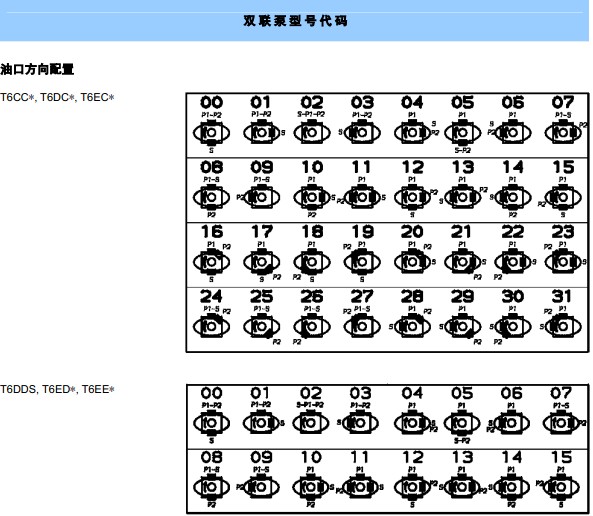Image resolution: width=593 pixels, height=516 pixels.
Task: Click diagram 13 in the bottom table
Action: coord(461,487)
